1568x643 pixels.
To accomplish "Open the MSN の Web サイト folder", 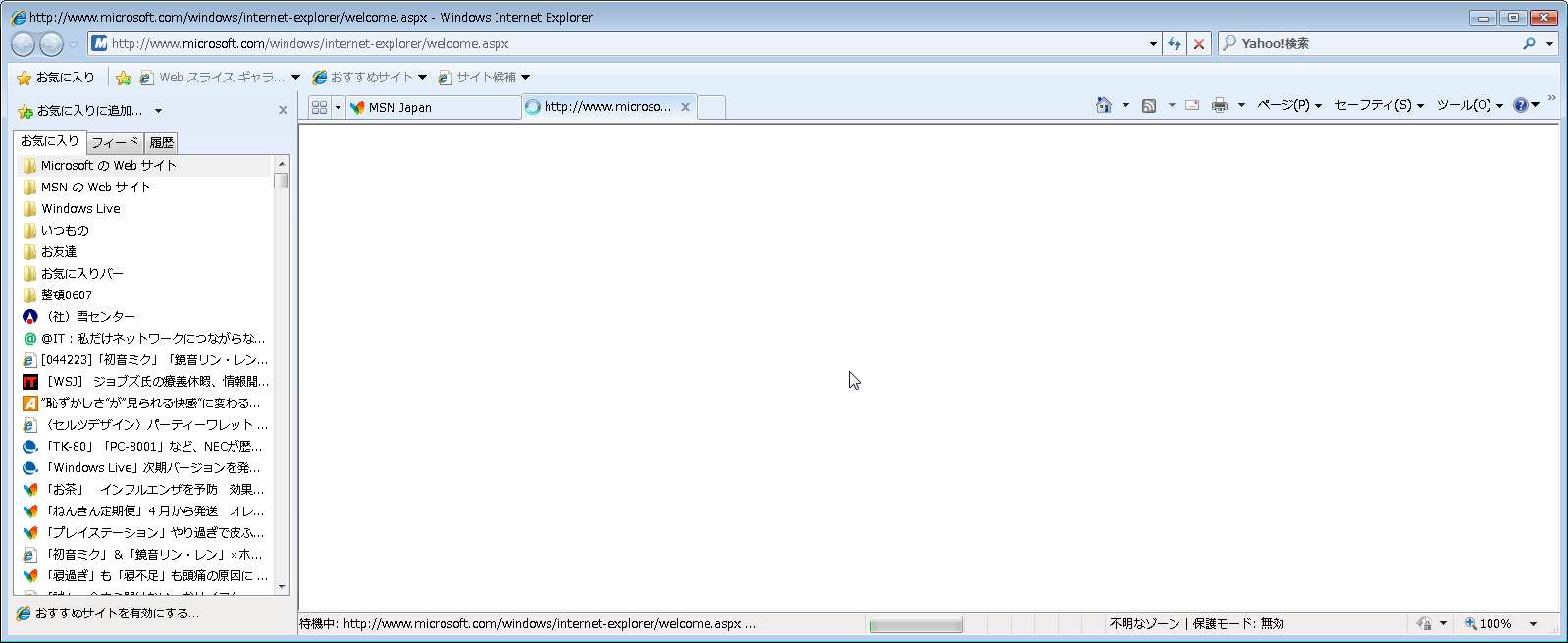I will pyautogui.click(x=144, y=188).
